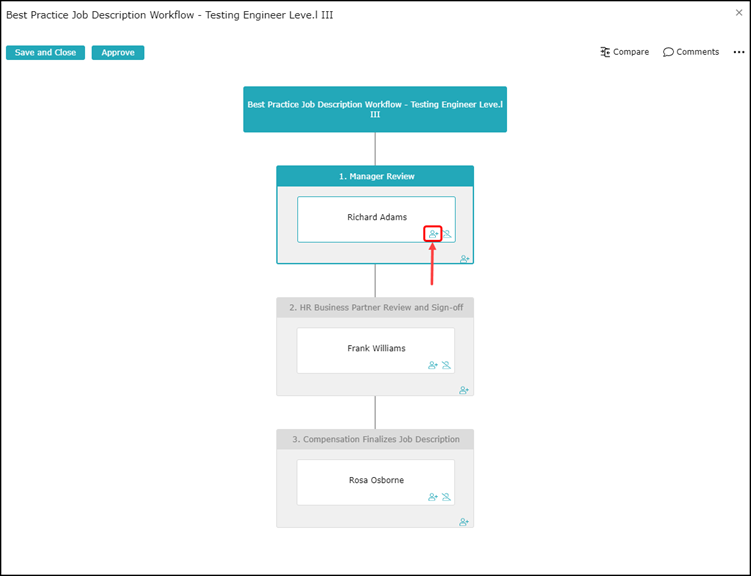Click the Save and Close button
This screenshot has width=751, height=576.
[45, 53]
